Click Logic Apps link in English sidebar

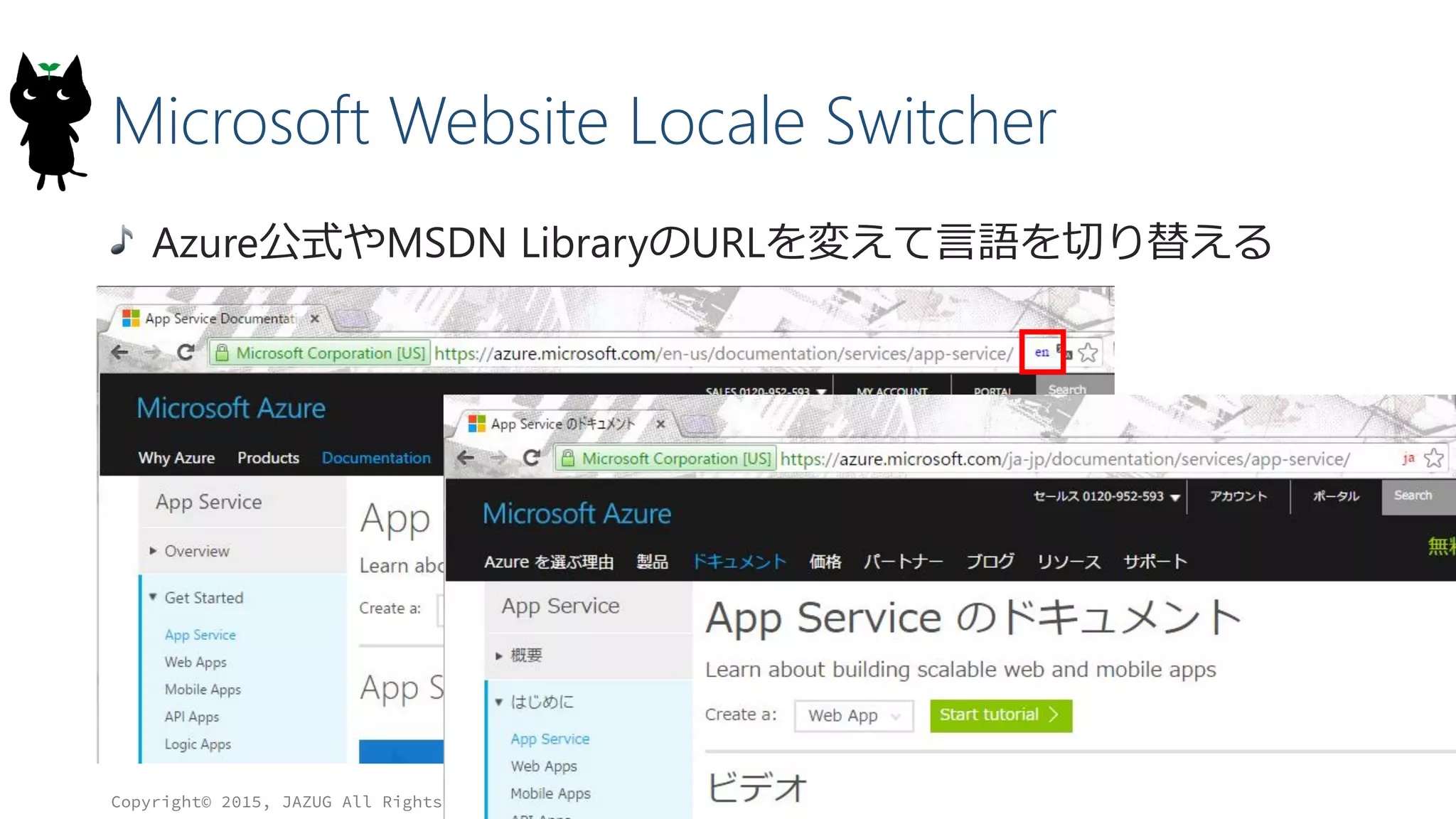[x=198, y=744]
